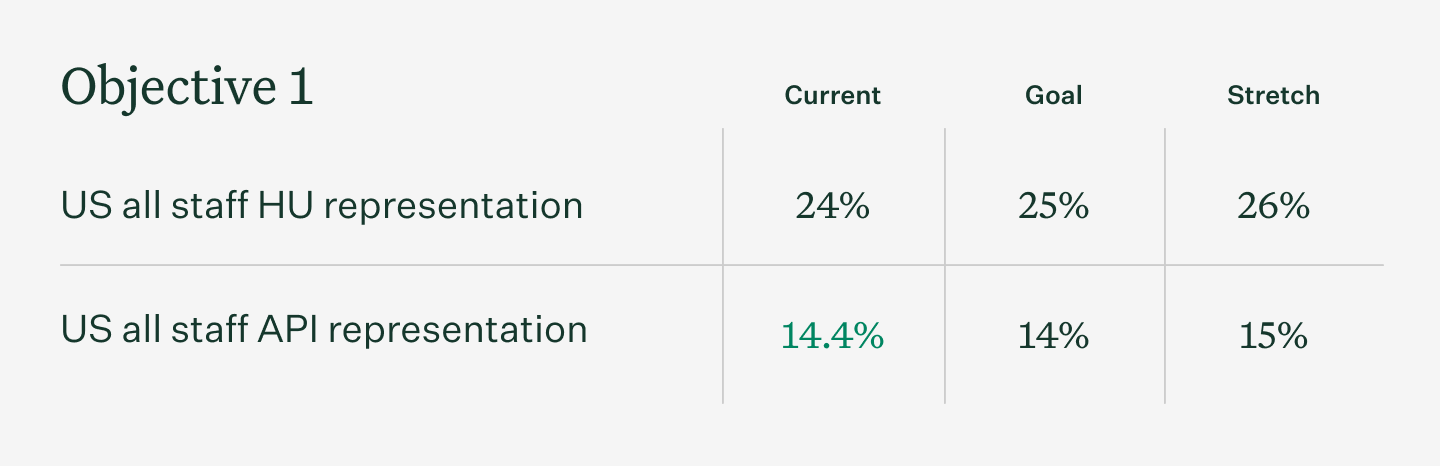Select the 25% HU goal value
The height and width of the screenshot is (466, 1440).
[x=1053, y=206]
